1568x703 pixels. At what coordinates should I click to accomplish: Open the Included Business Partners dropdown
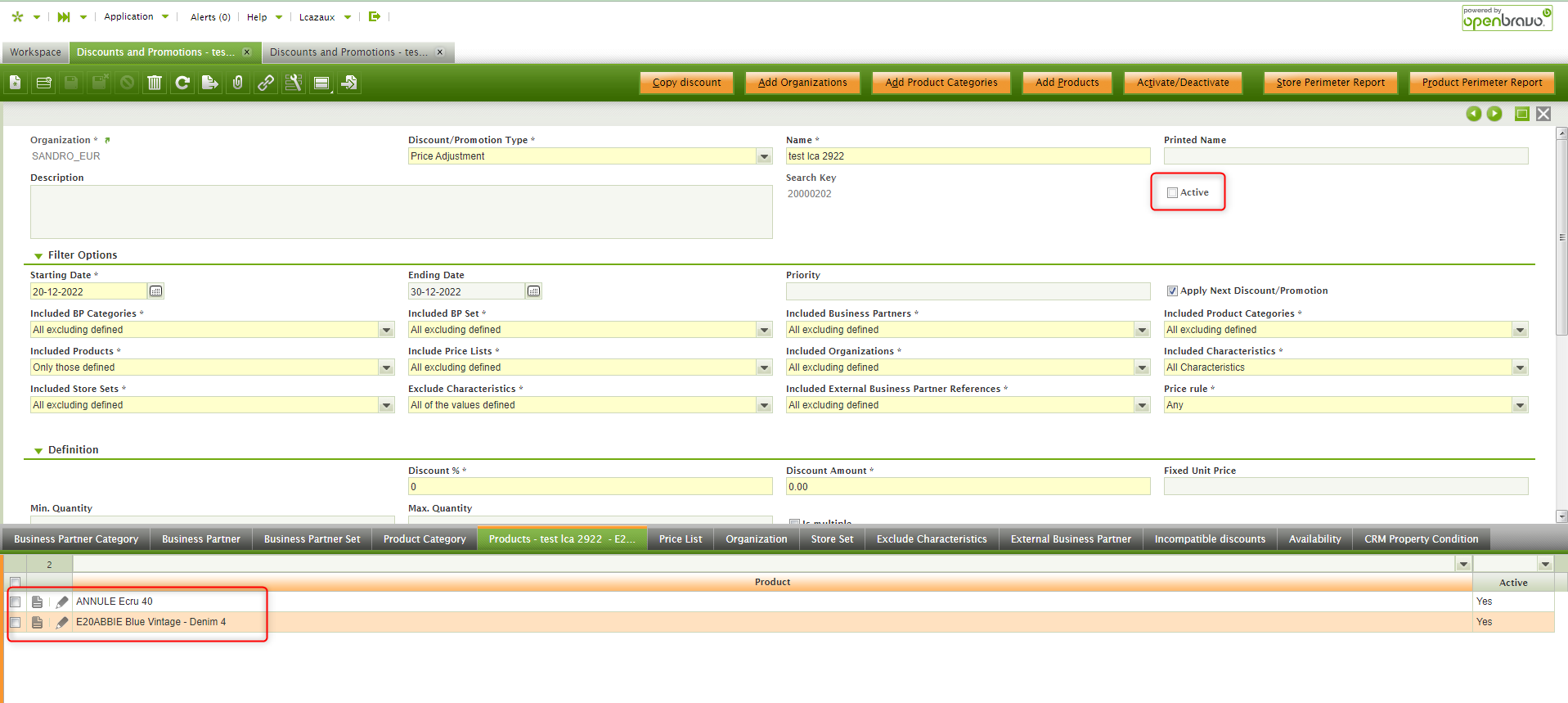[1142, 330]
